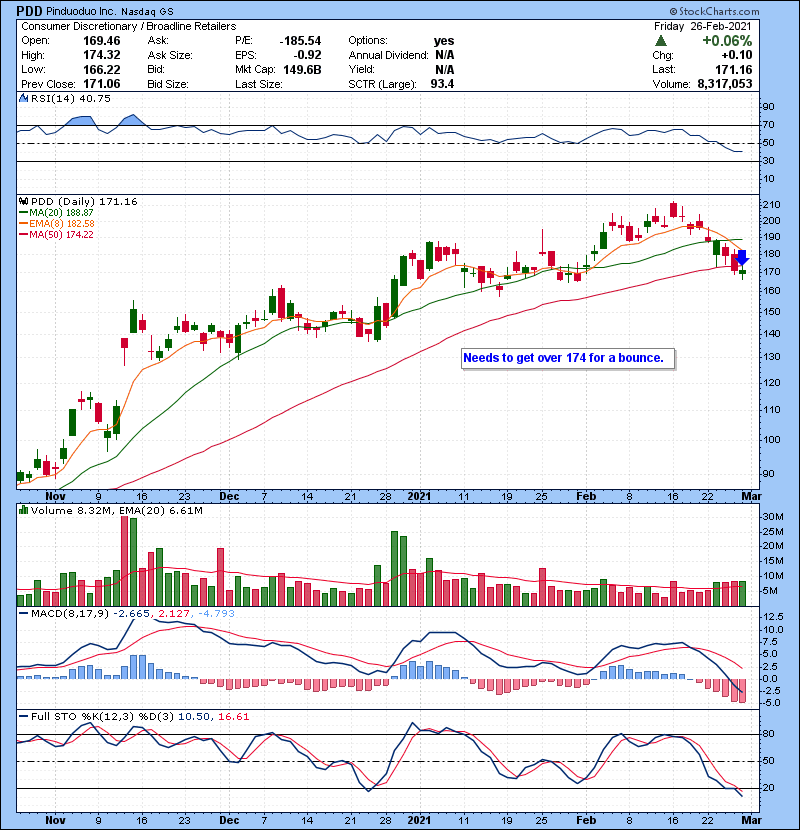Click the 'Needs to get over 174' annotation
This screenshot has height=830, width=800.
[x=568, y=358]
